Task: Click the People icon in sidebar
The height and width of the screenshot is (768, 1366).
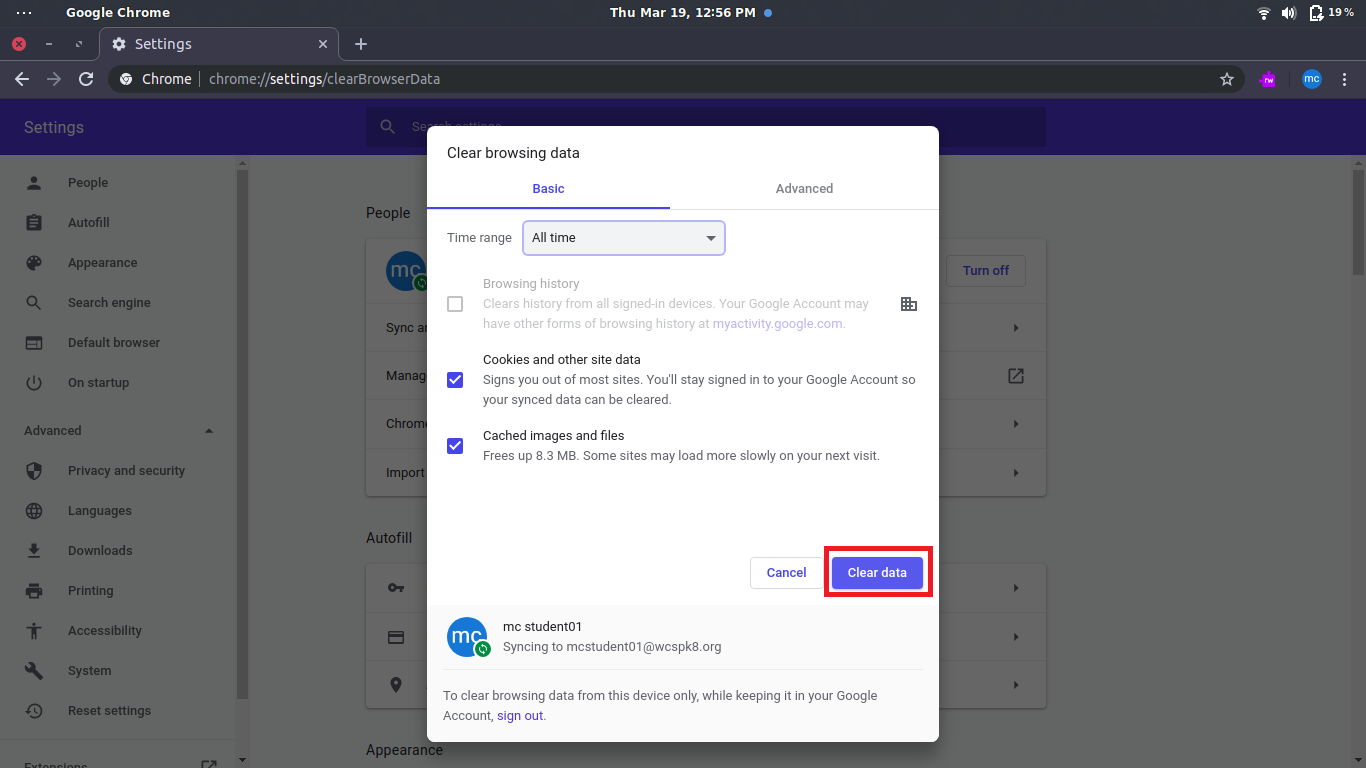Action: [34, 183]
